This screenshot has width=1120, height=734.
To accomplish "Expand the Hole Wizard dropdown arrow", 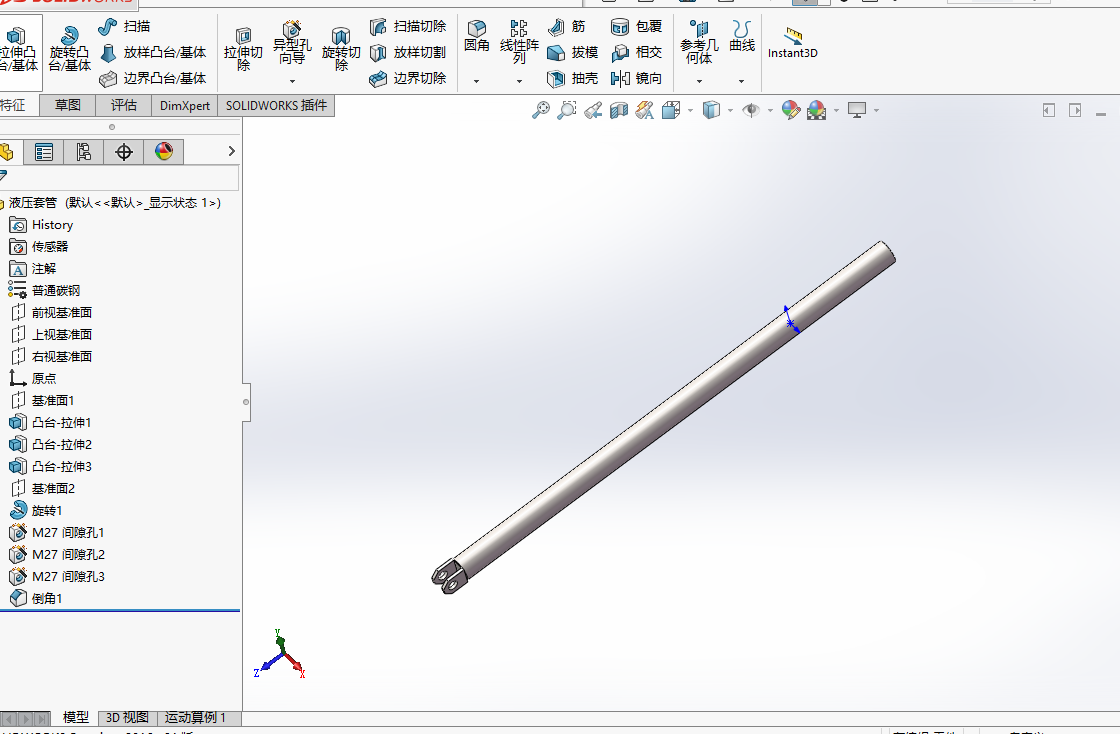I will [292, 81].
